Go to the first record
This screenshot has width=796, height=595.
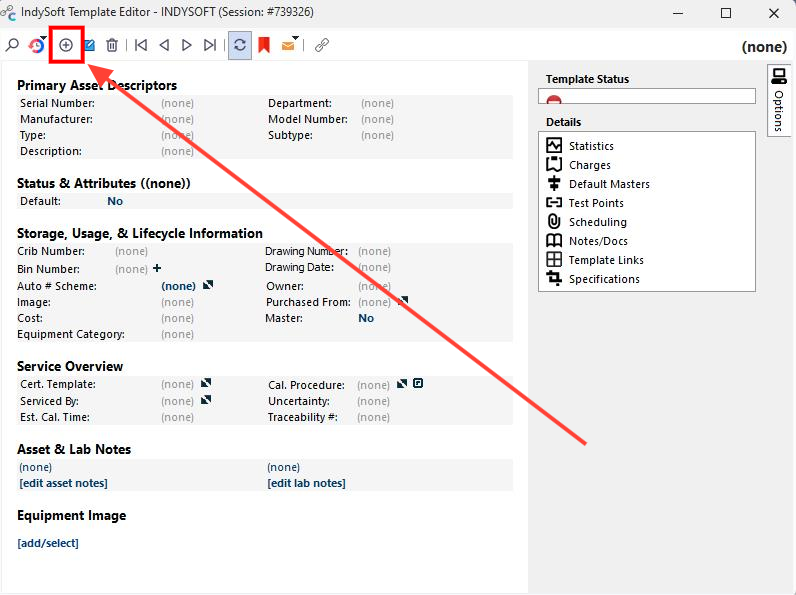click(141, 45)
